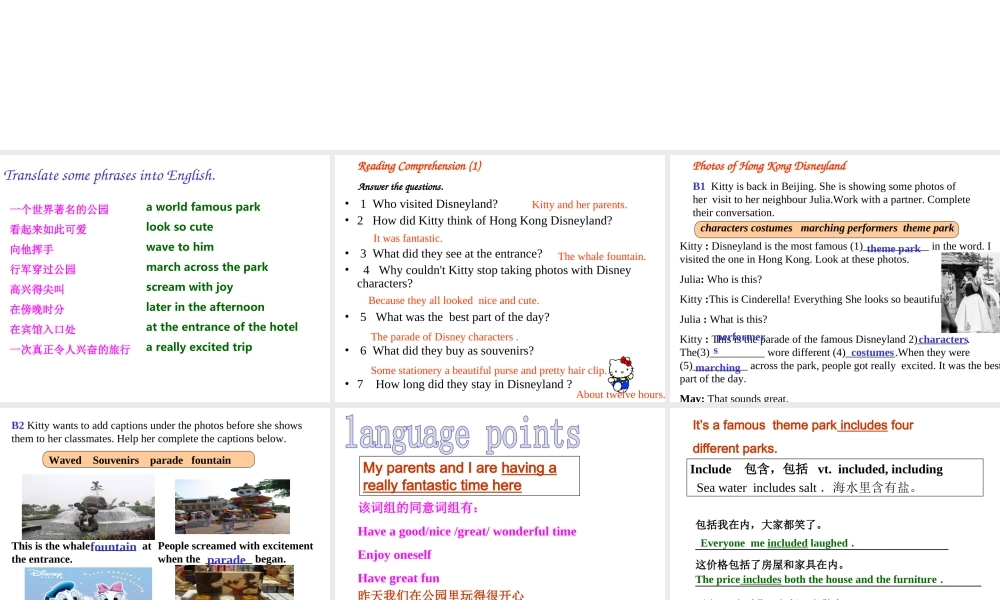The height and width of the screenshot is (600, 1000).
Task: Click 'Because they all looked nice and cute.'
Action: (x=453, y=300)
